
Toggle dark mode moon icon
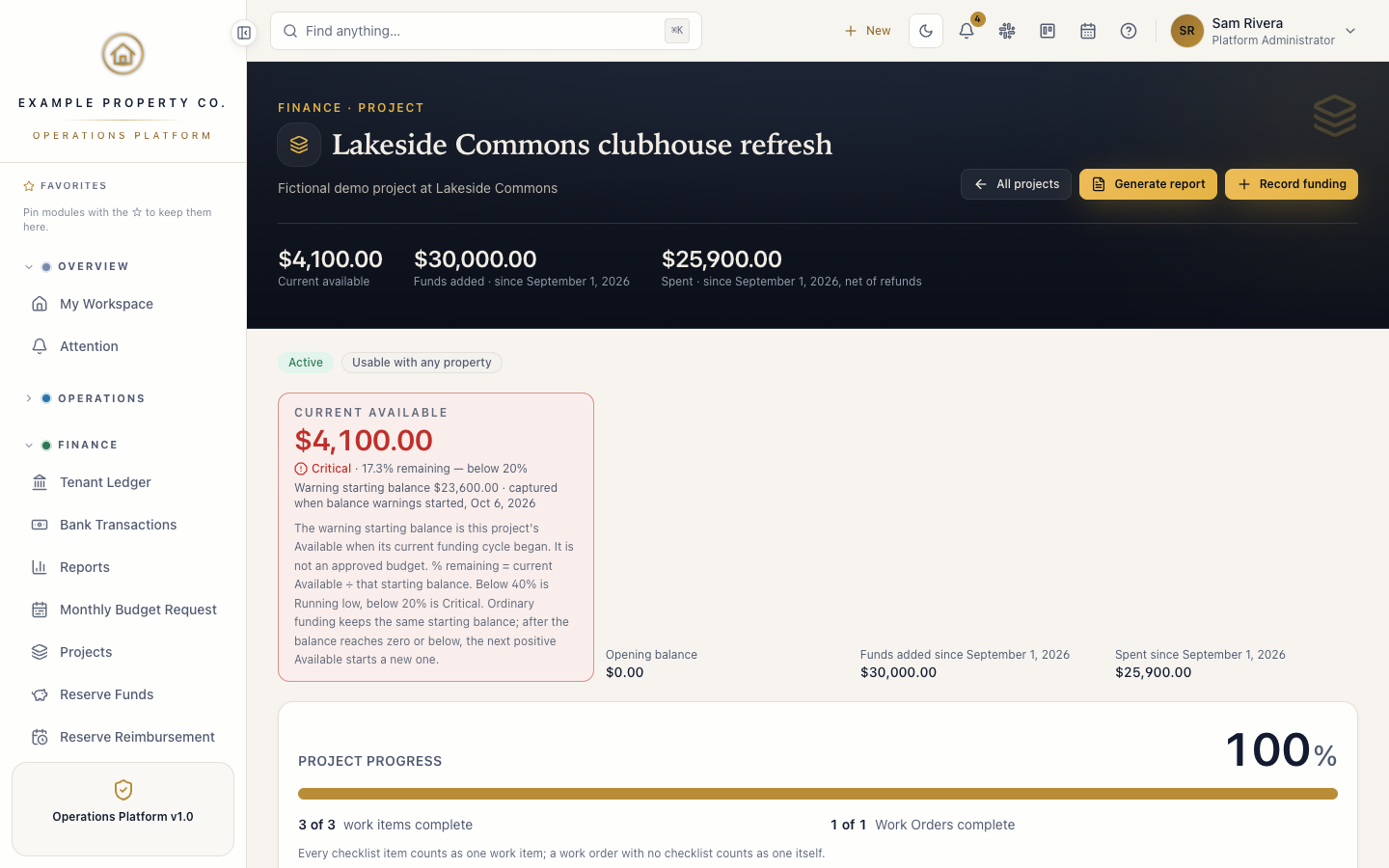[x=926, y=31]
